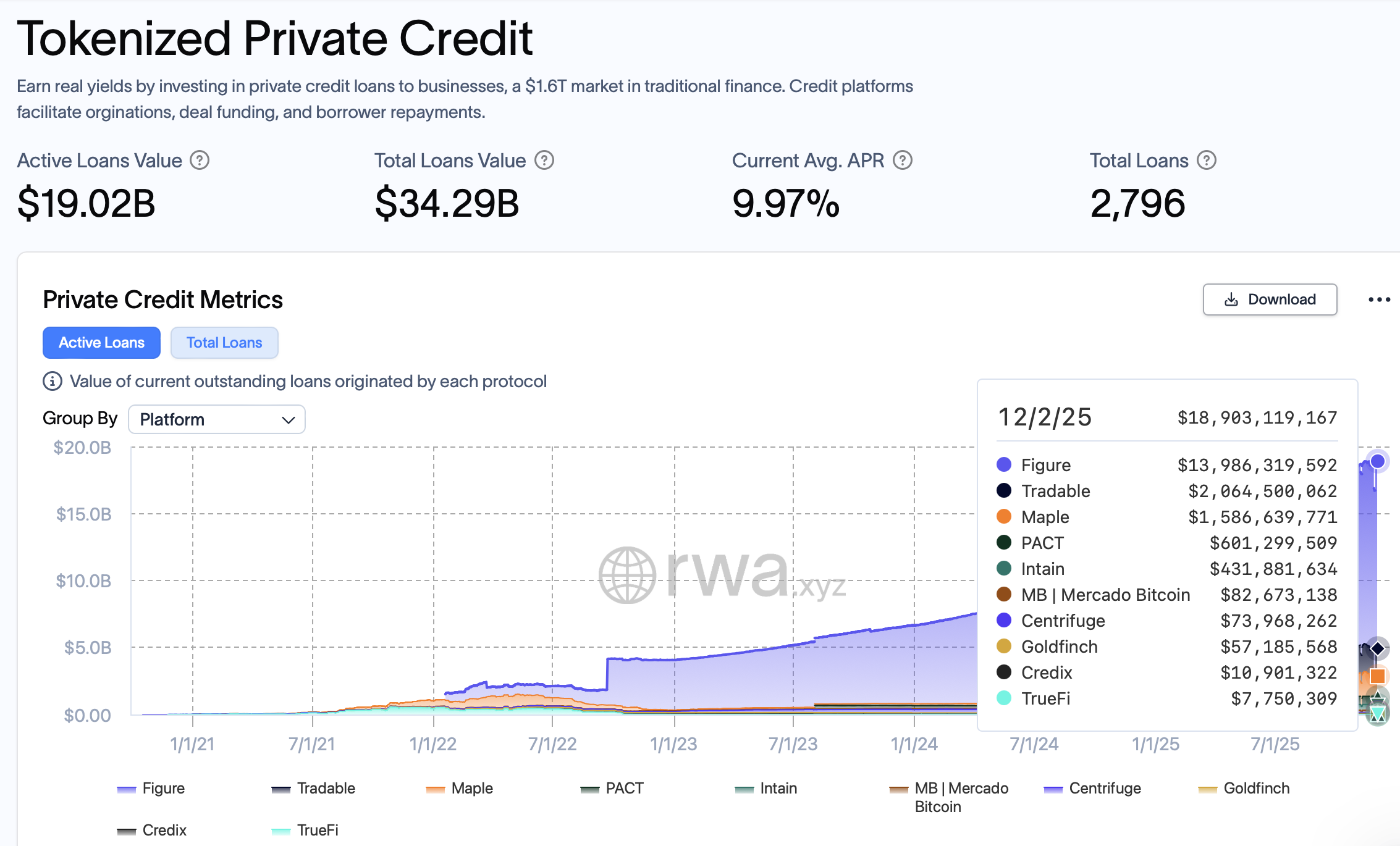The height and width of the screenshot is (846, 1400).
Task: Select the Private Credit Metrics heading
Action: (x=162, y=299)
